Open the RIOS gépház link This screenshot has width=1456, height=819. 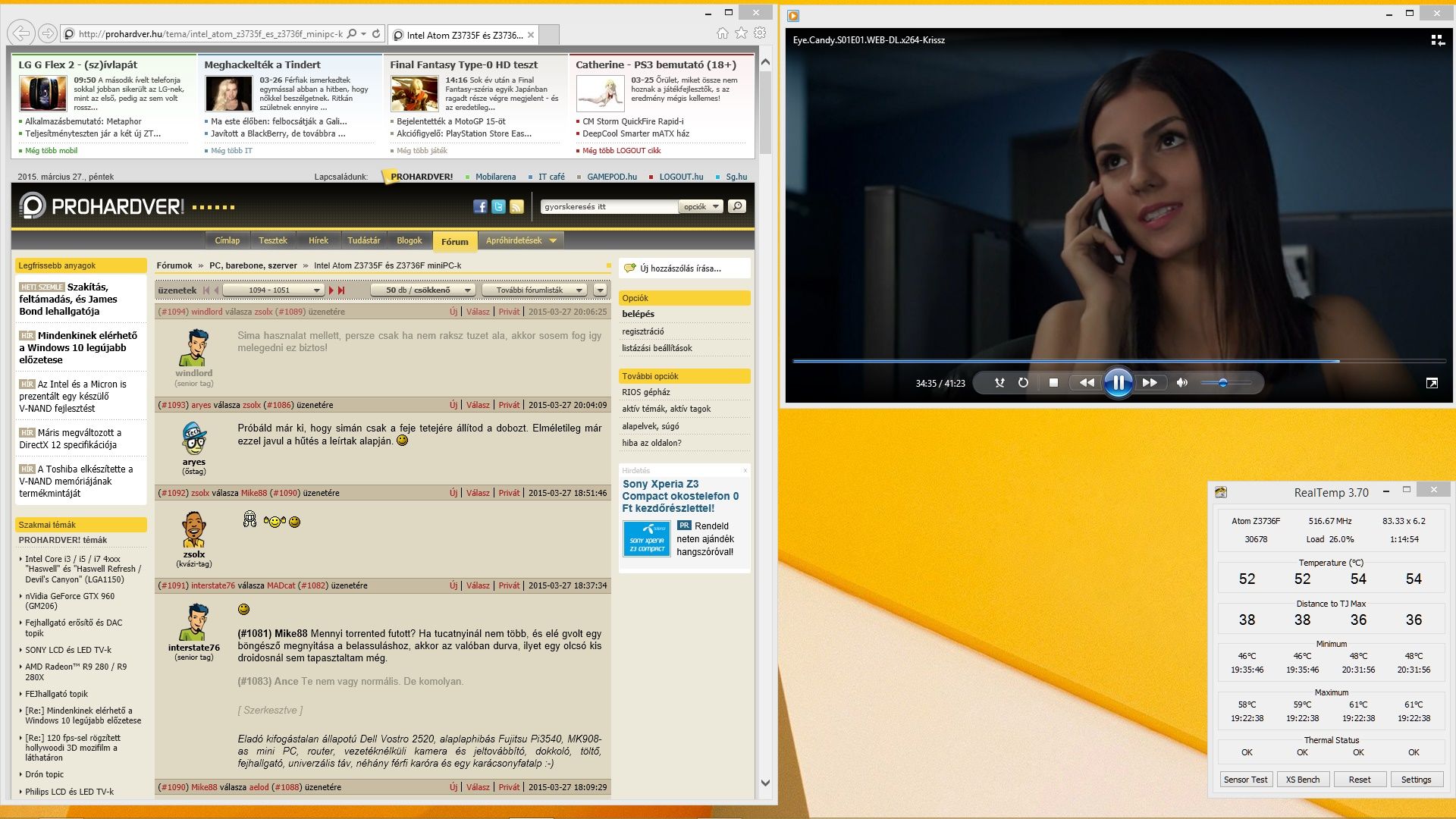pyautogui.click(x=646, y=392)
